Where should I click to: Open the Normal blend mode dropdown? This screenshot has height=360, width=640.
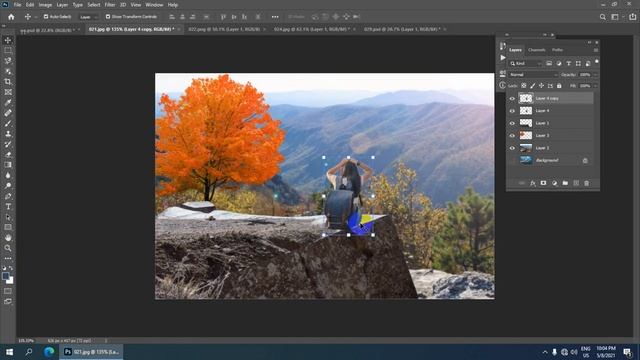[533, 75]
